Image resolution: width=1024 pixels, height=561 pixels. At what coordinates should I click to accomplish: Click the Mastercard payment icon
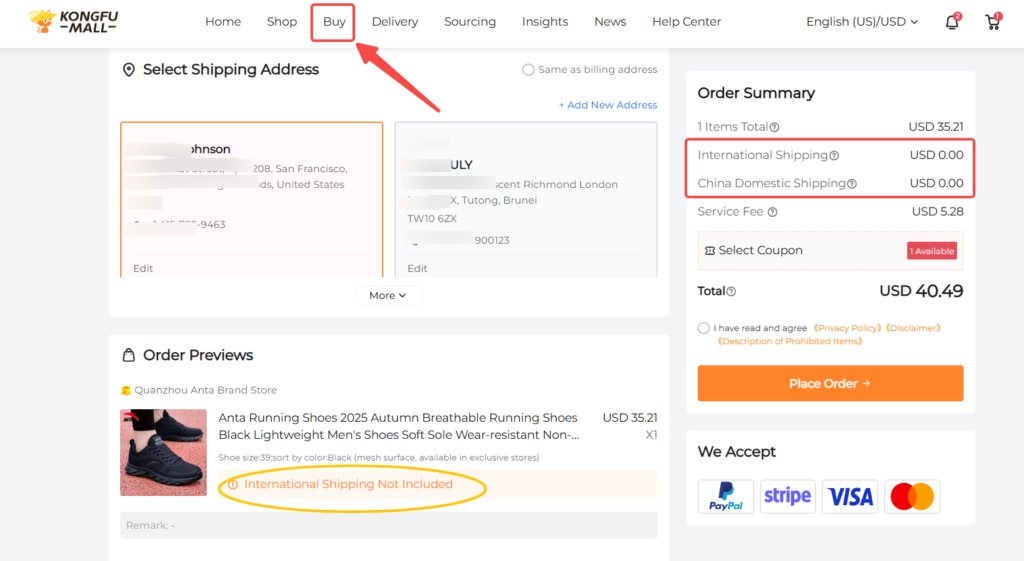pos(911,496)
